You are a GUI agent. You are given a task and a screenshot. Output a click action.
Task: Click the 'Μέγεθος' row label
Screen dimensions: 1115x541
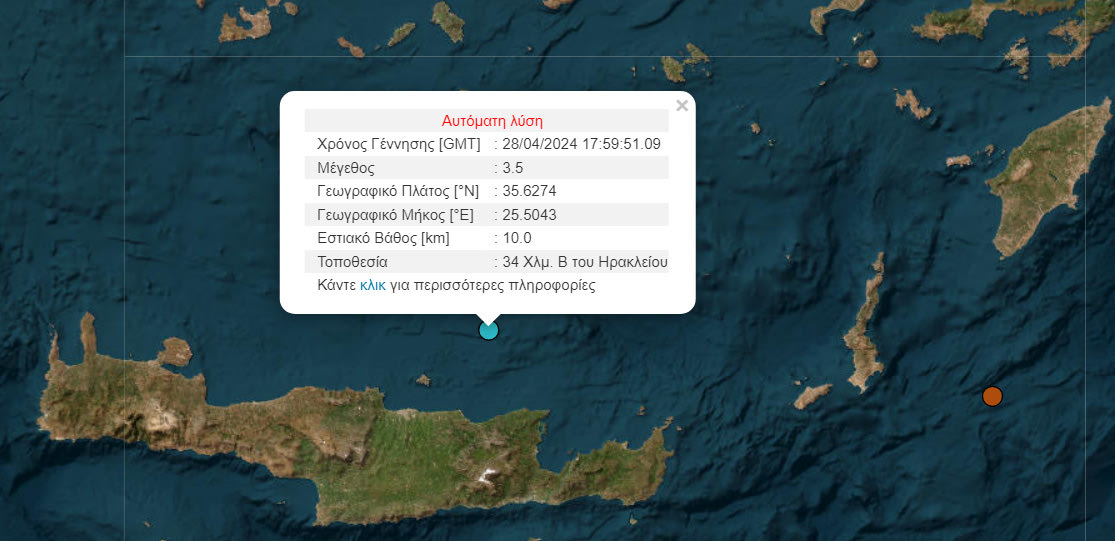345,167
